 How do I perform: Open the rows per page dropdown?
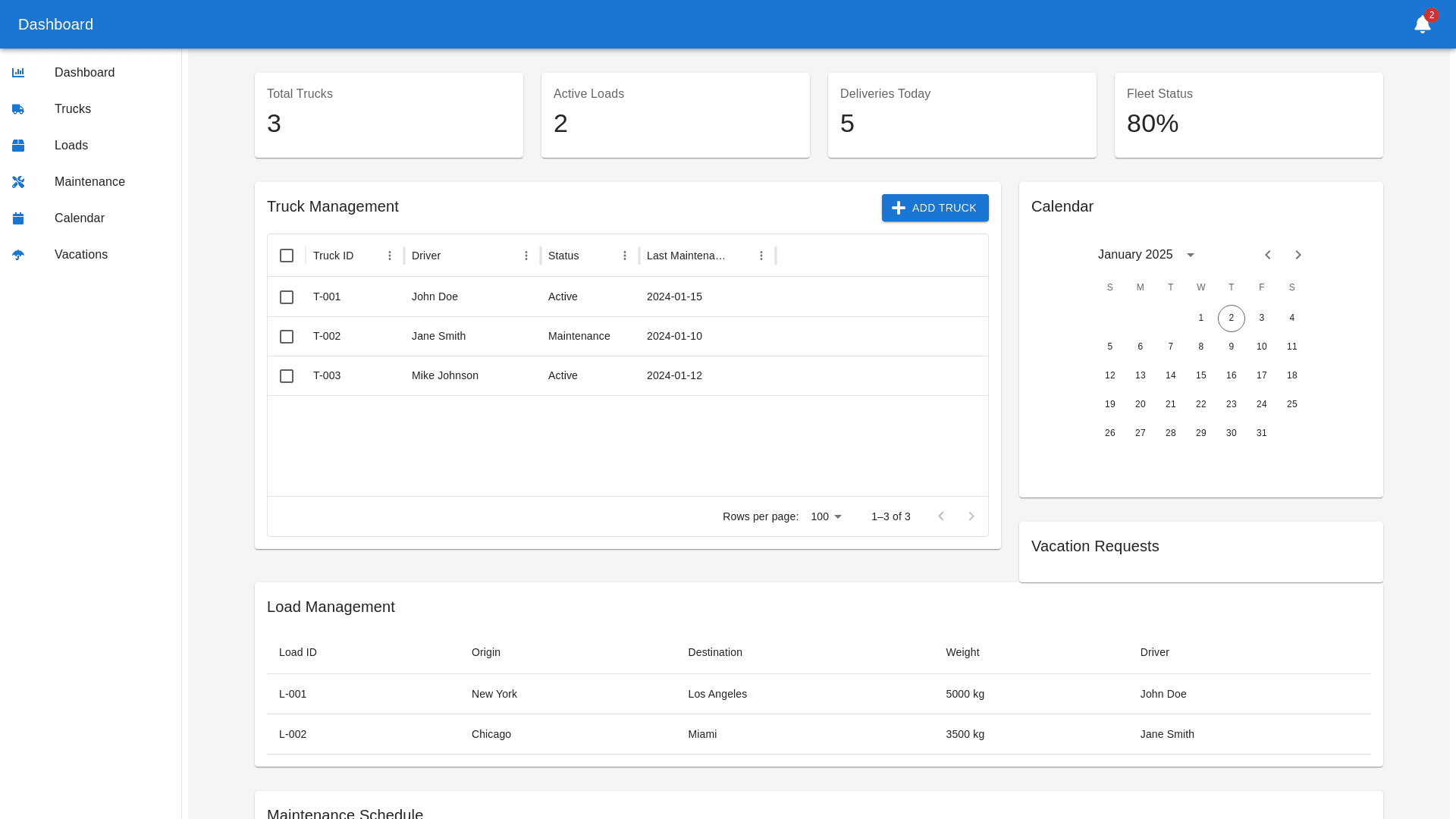coord(827,516)
